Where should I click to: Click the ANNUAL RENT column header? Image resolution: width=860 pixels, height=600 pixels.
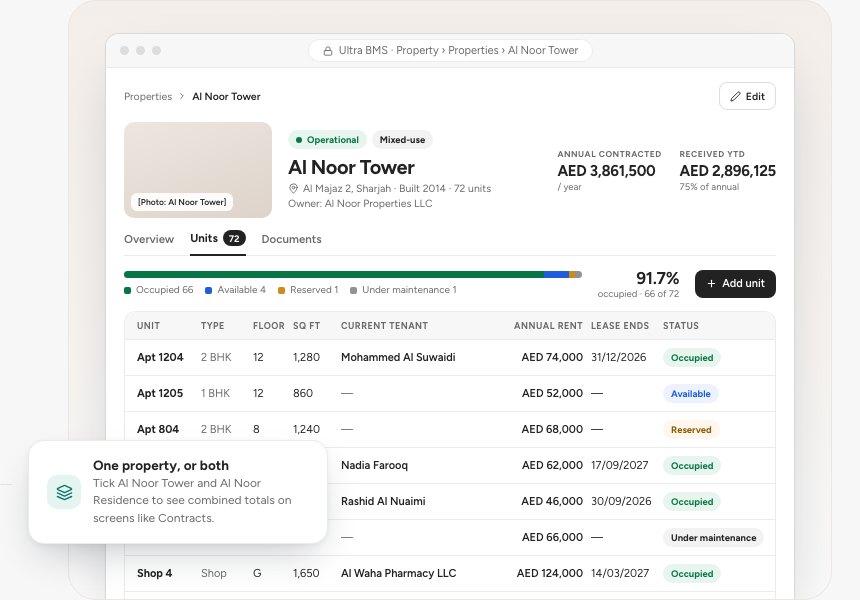point(548,326)
